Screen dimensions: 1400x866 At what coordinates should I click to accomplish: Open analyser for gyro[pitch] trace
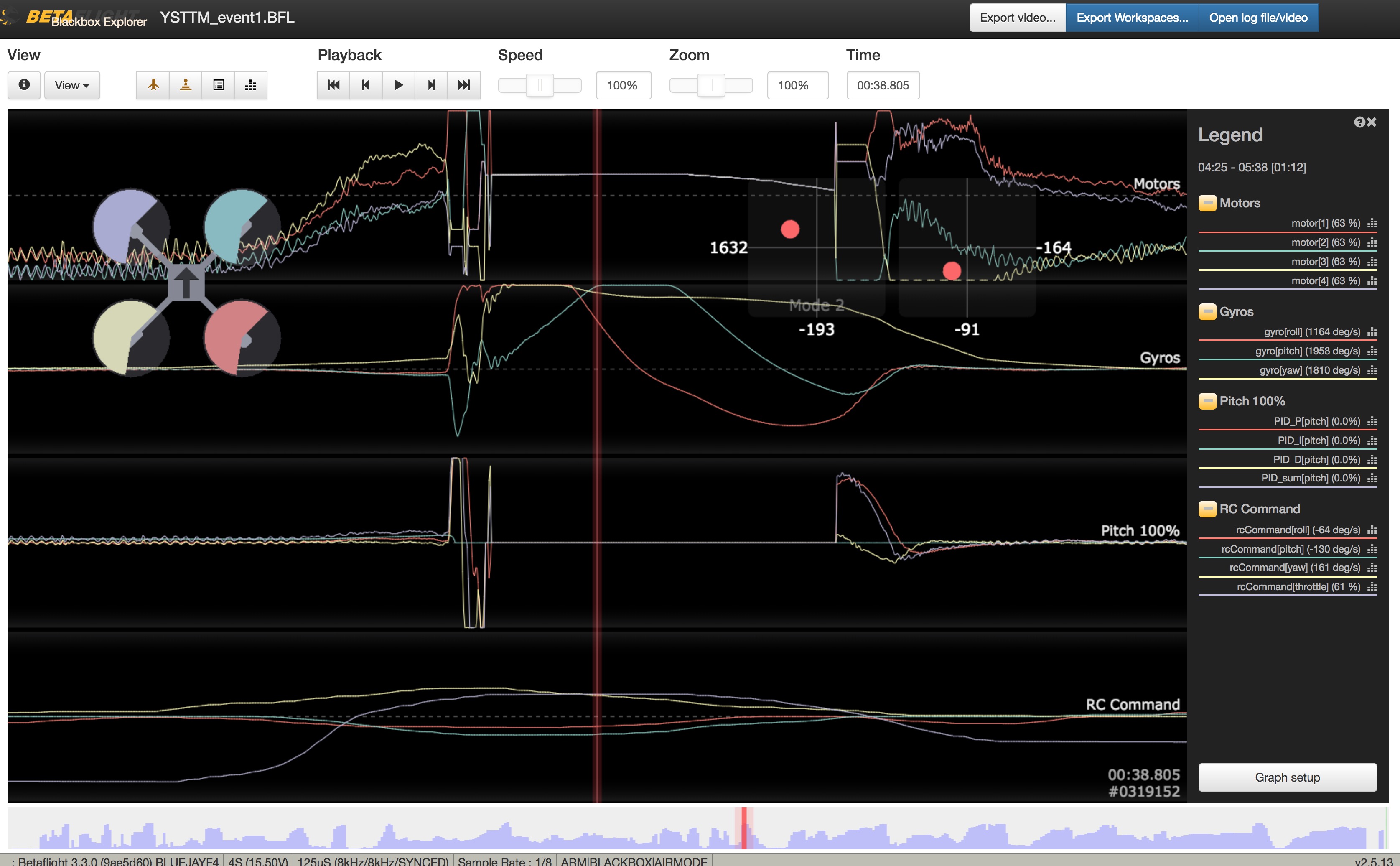1372,351
